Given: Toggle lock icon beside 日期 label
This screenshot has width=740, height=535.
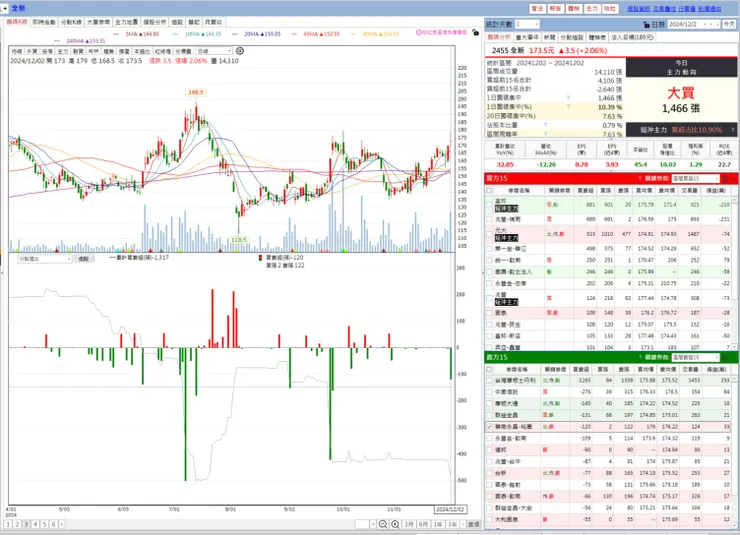Looking at the screenshot, I should click(646, 25).
